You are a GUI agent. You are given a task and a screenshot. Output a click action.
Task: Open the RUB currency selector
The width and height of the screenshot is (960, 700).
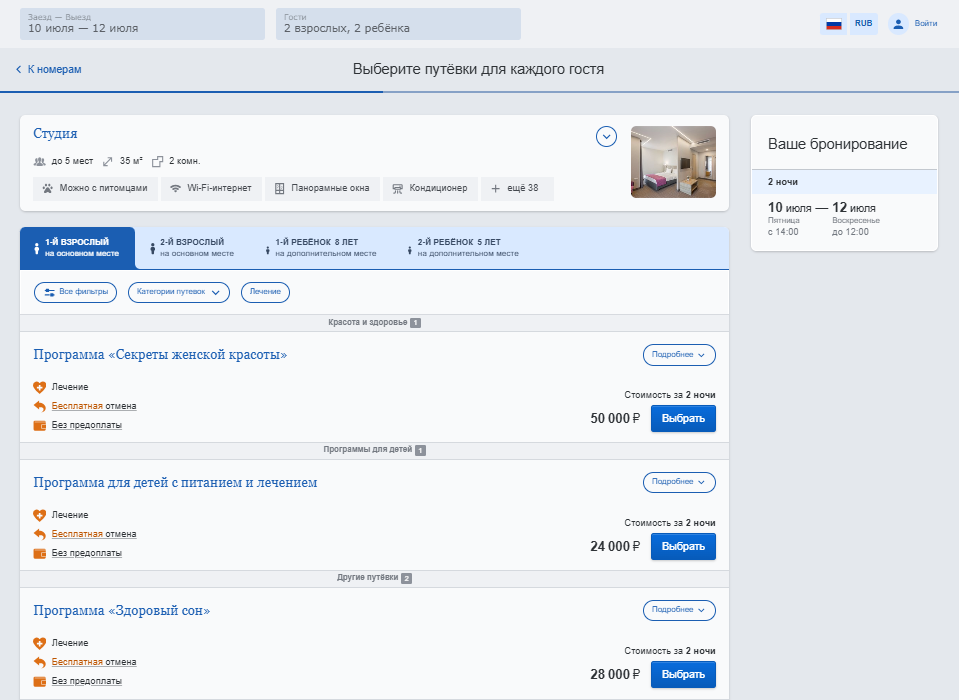coord(864,24)
